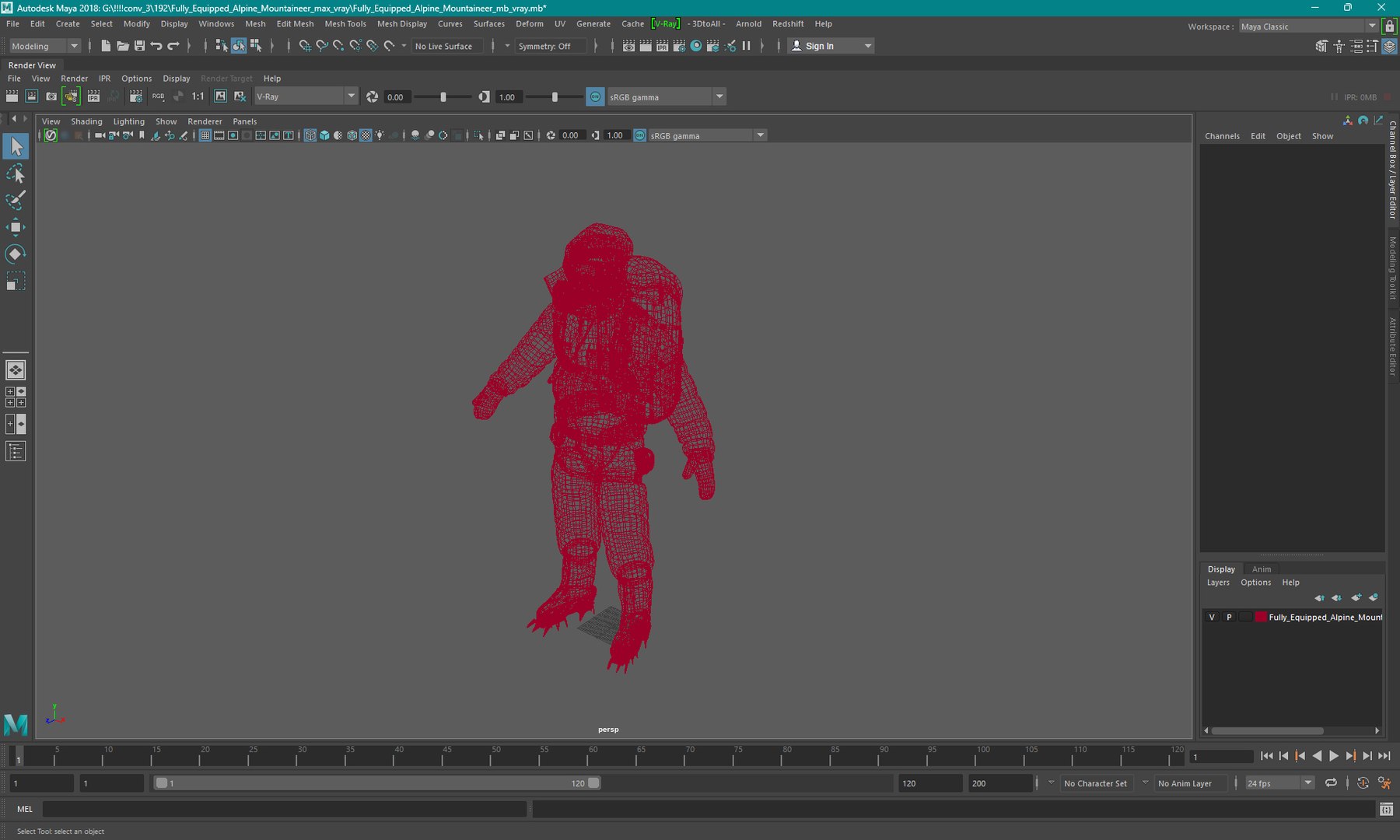The height and width of the screenshot is (840, 1400).
Task: Open the Mesh Tools menu
Action: [x=345, y=24]
